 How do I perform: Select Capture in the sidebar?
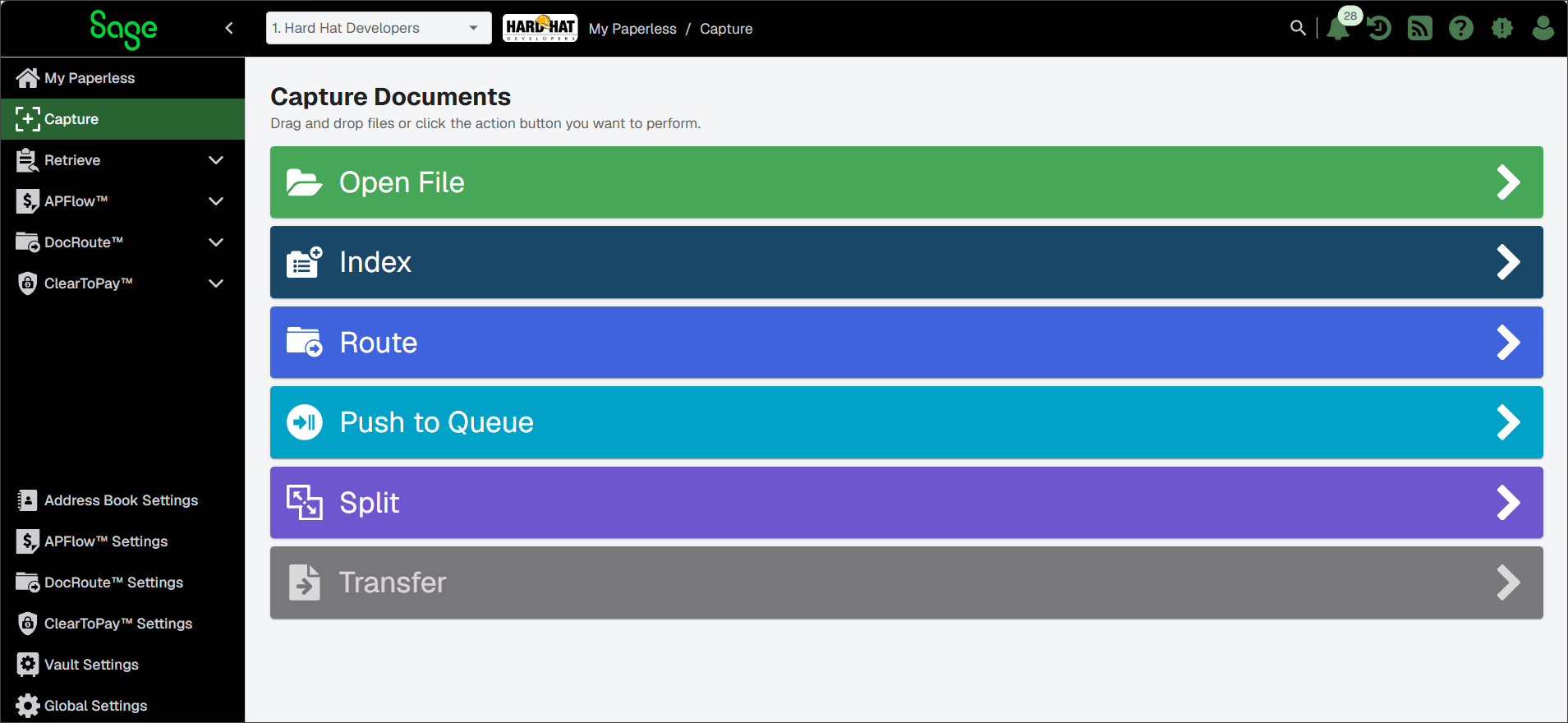point(122,119)
